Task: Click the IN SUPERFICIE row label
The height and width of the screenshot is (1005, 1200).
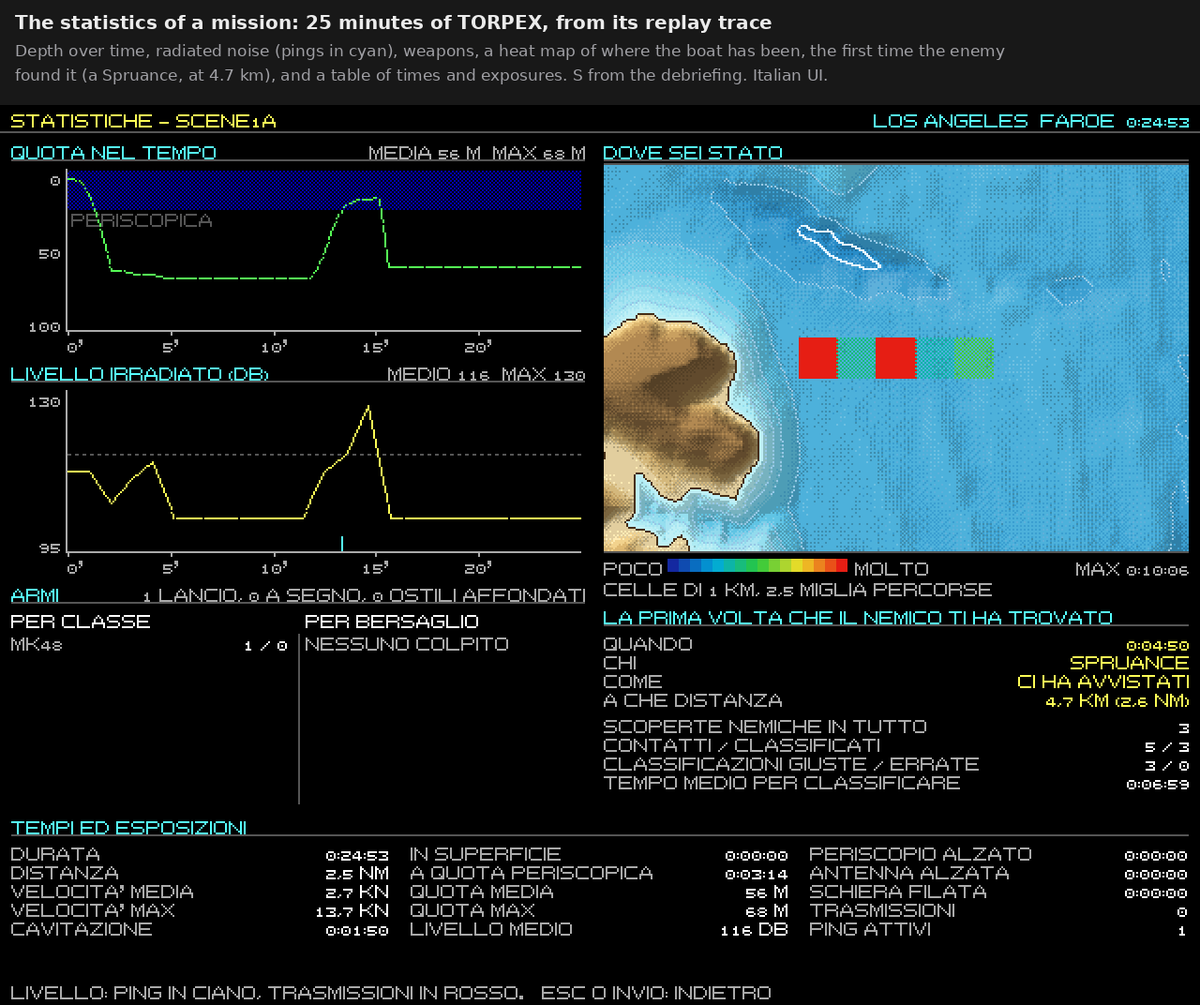Action: tap(485, 854)
